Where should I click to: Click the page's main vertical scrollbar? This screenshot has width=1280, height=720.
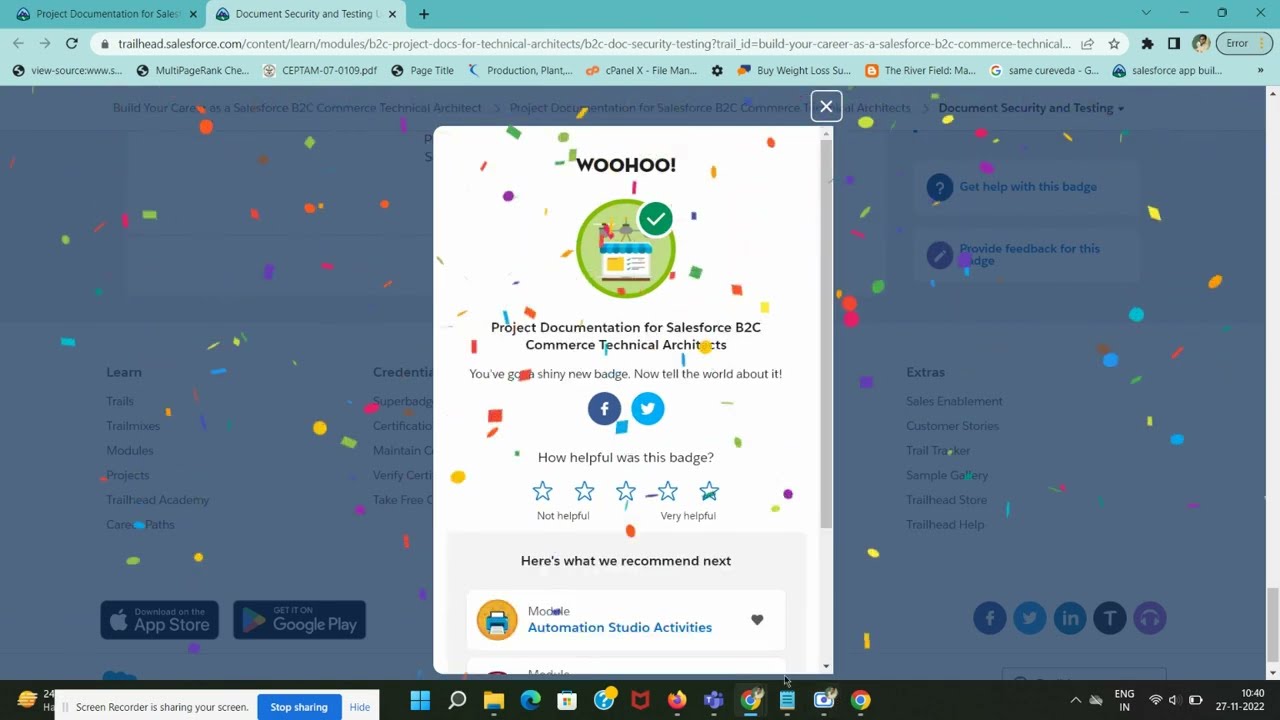[1272, 625]
